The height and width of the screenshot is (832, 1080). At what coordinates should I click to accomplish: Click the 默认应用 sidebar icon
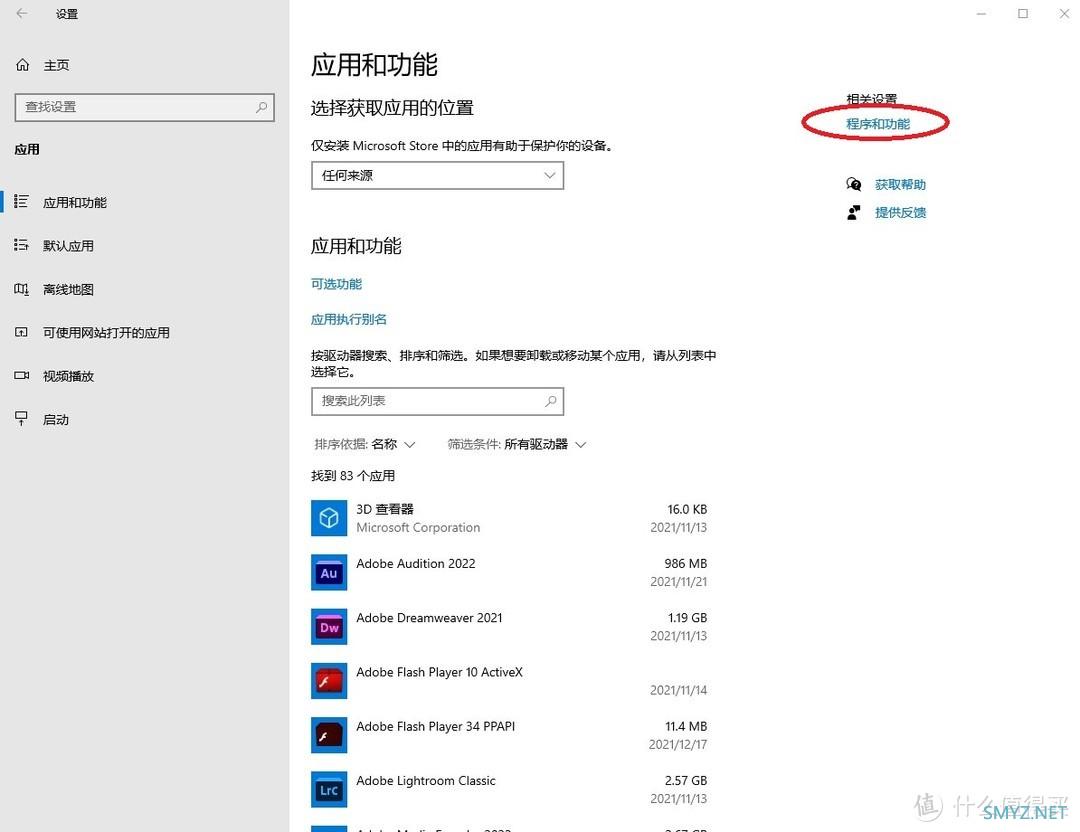21,245
